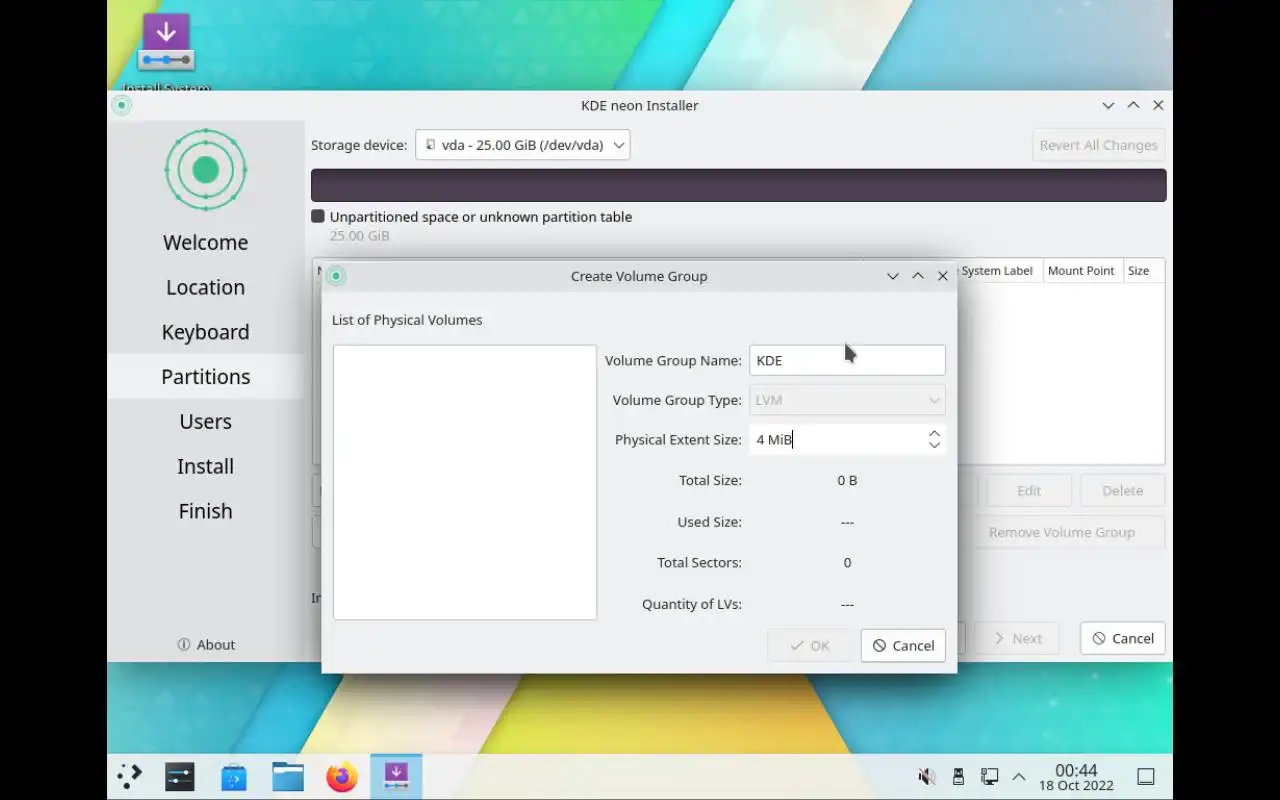Click Revert All Changes button
1280x800 pixels.
[x=1098, y=145]
